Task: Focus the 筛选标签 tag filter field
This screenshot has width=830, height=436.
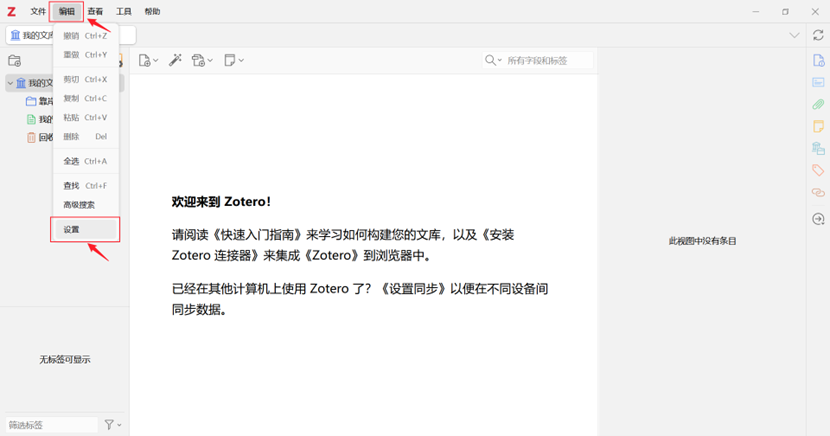Action: 52,425
